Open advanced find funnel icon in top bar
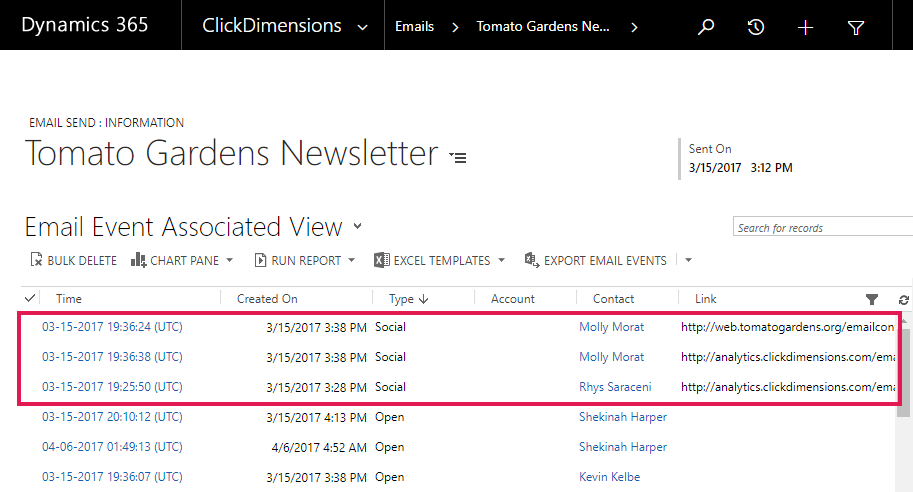This screenshot has height=492, width=913. tap(855, 27)
